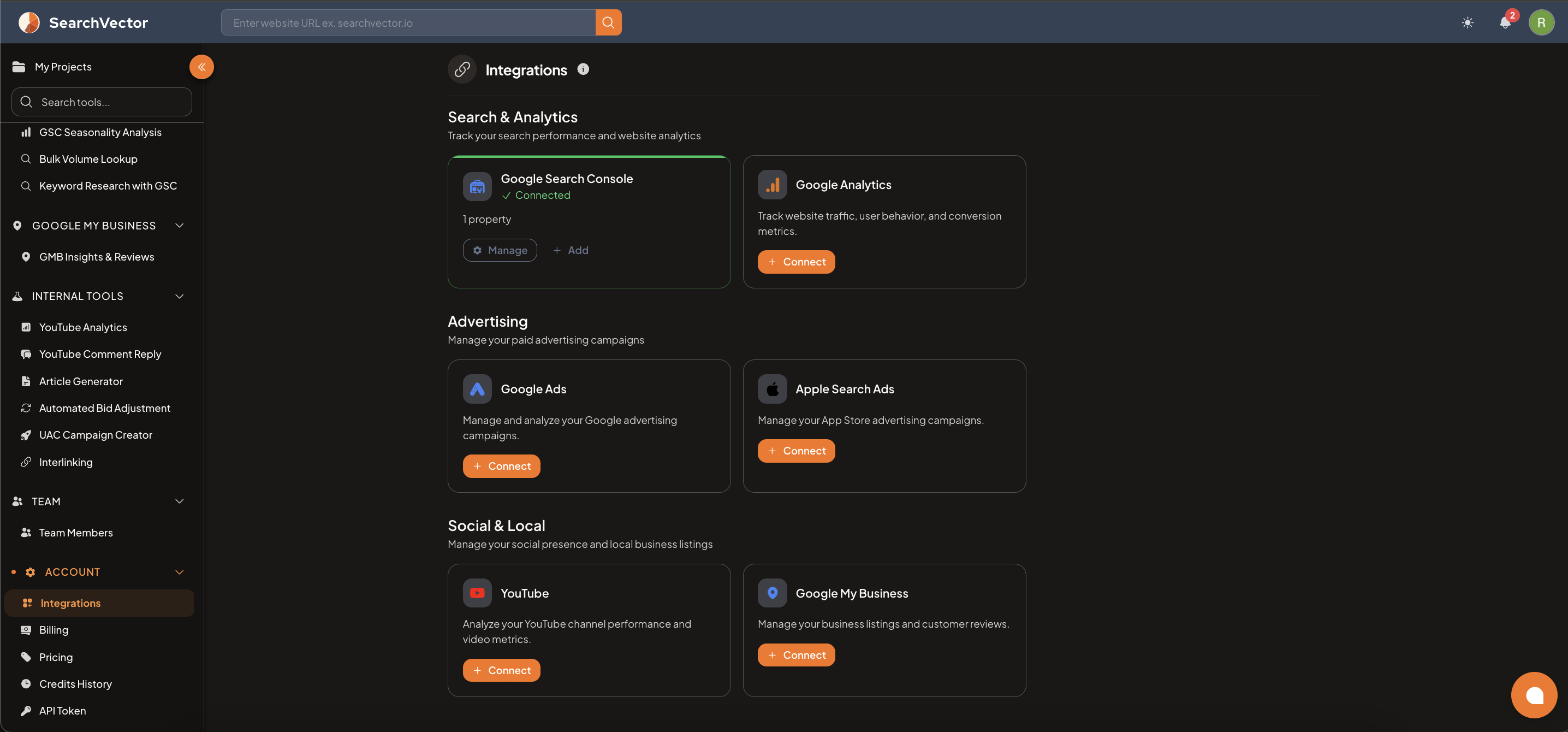
Task: Collapse sidebar with the orange double-chevron button
Action: click(x=201, y=67)
